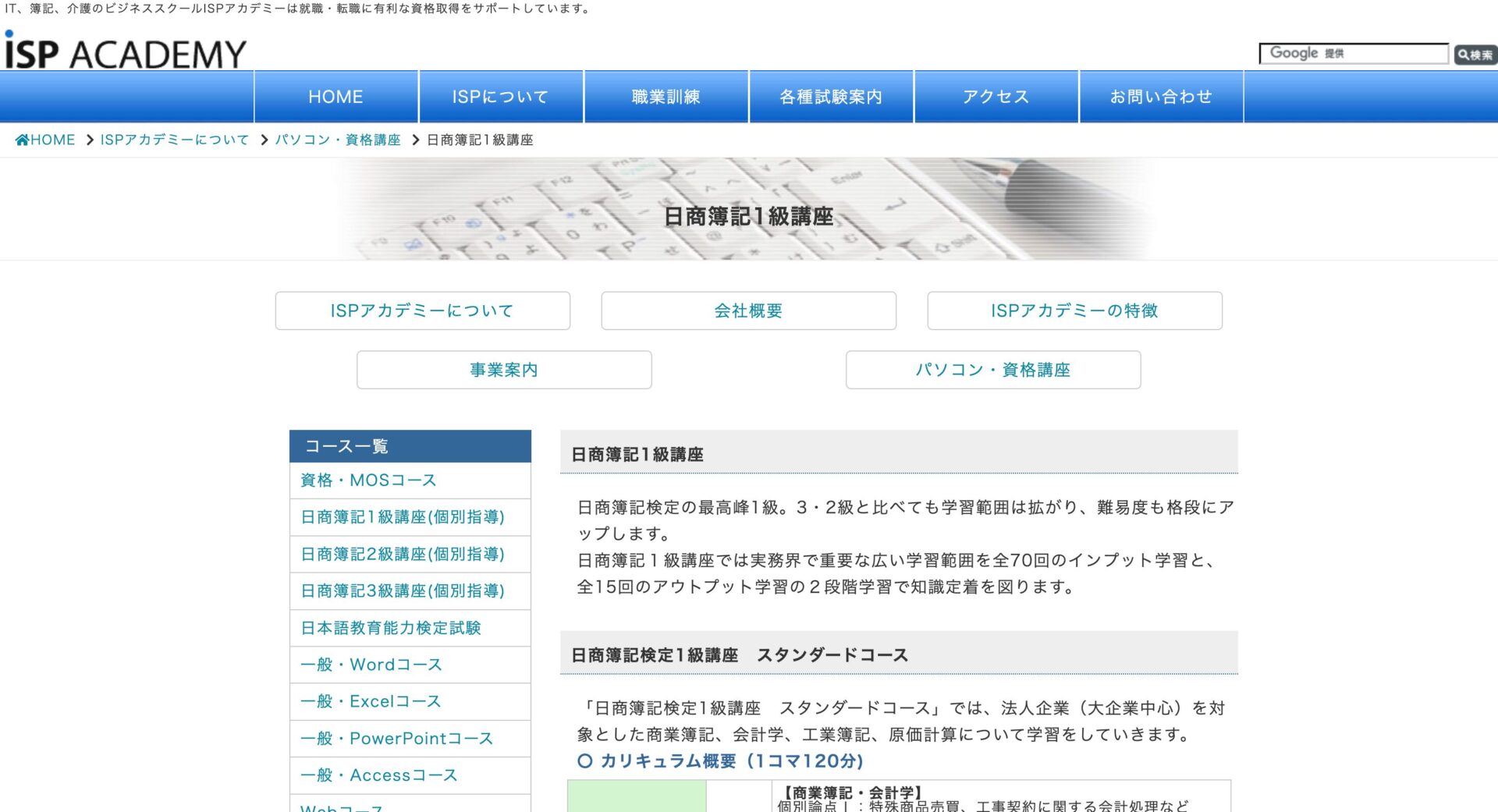Viewport: 1498px width, 812px height.
Task: Select 日商簿記3級講座(個別指導) in sidebar
Action: click(410, 590)
